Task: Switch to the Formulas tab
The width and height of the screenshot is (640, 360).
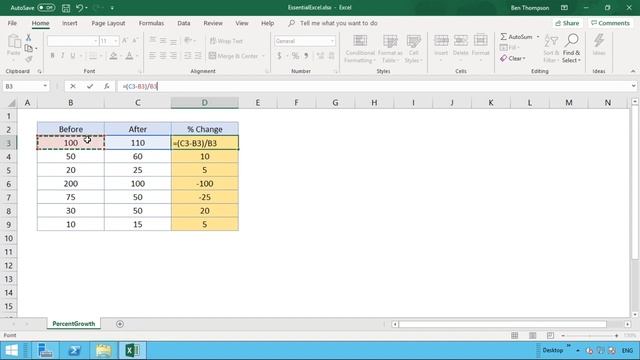Action: pyautogui.click(x=151, y=23)
